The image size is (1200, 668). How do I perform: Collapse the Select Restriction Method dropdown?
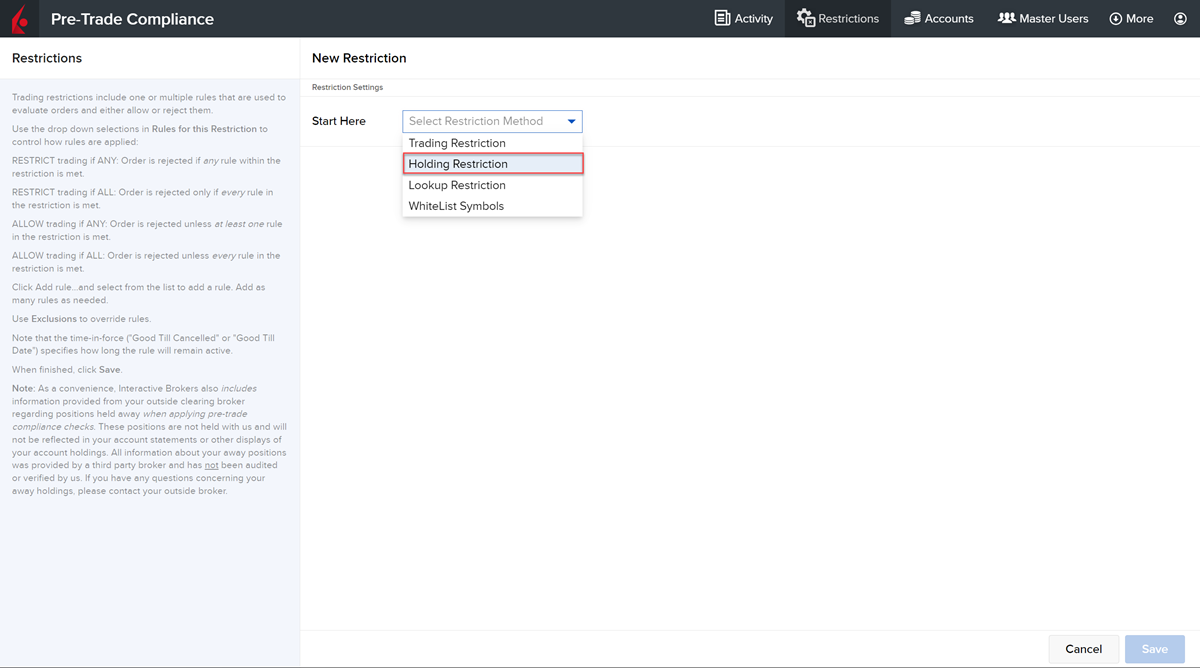[x=492, y=121]
